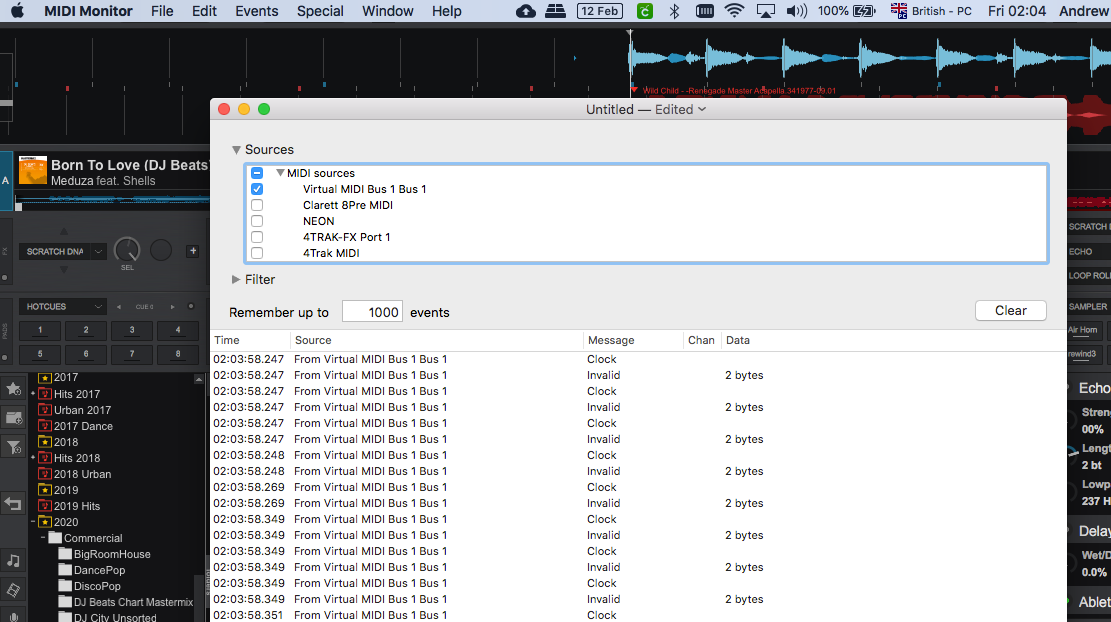Viewport: 1111px width, 622px height.
Task: Enable the 4TRAK-FX Port 1 source
Action: pyautogui.click(x=257, y=237)
